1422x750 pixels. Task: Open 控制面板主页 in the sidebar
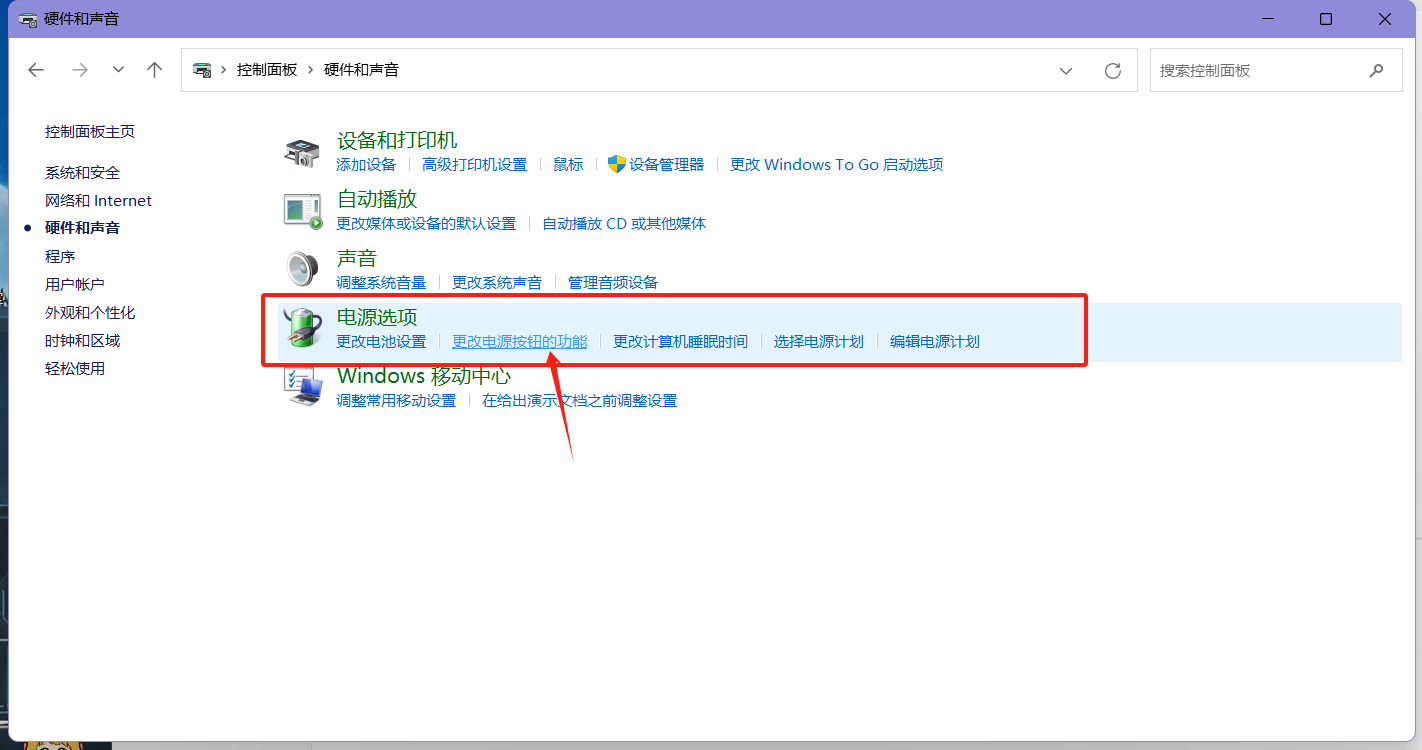89,132
